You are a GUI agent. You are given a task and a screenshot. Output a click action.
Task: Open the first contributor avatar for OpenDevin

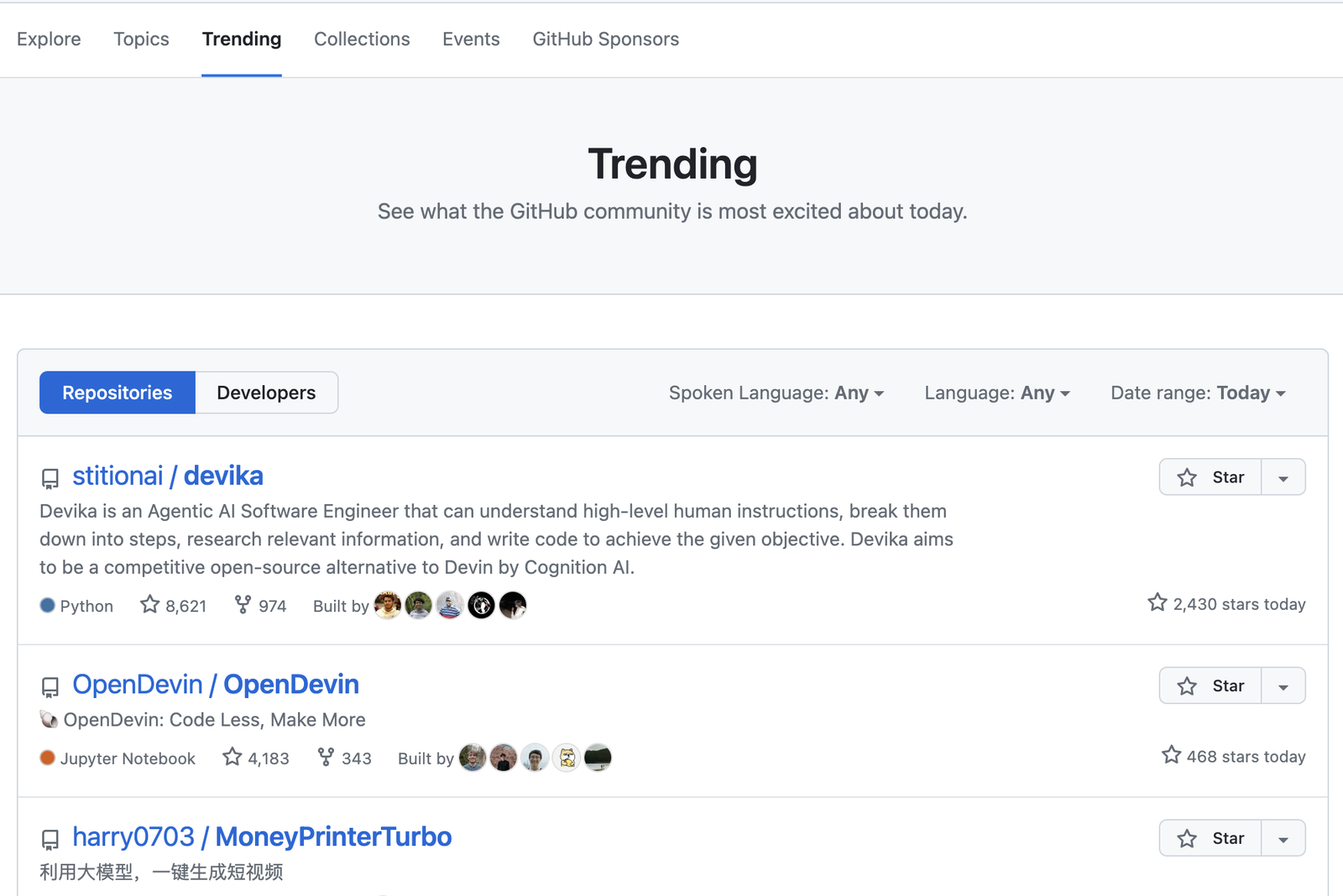473,758
